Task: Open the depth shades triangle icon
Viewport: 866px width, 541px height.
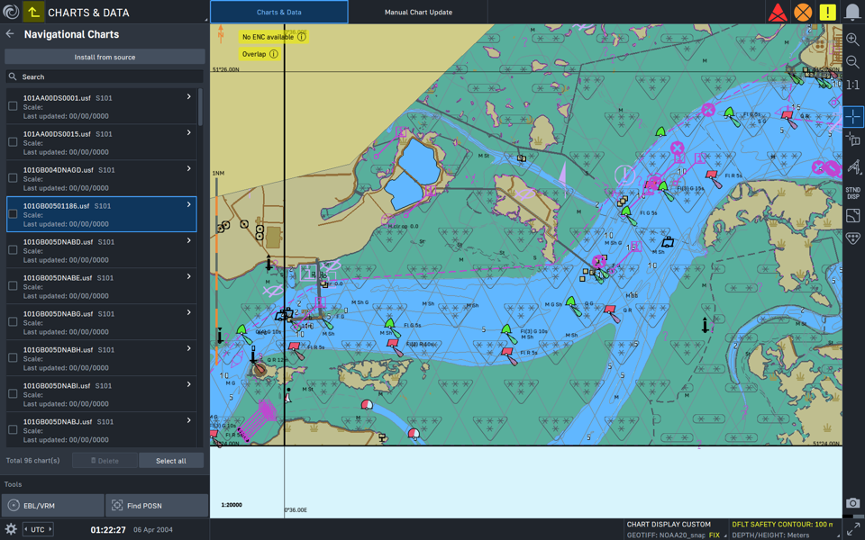Action: pyautogui.click(x=853, y=238)
